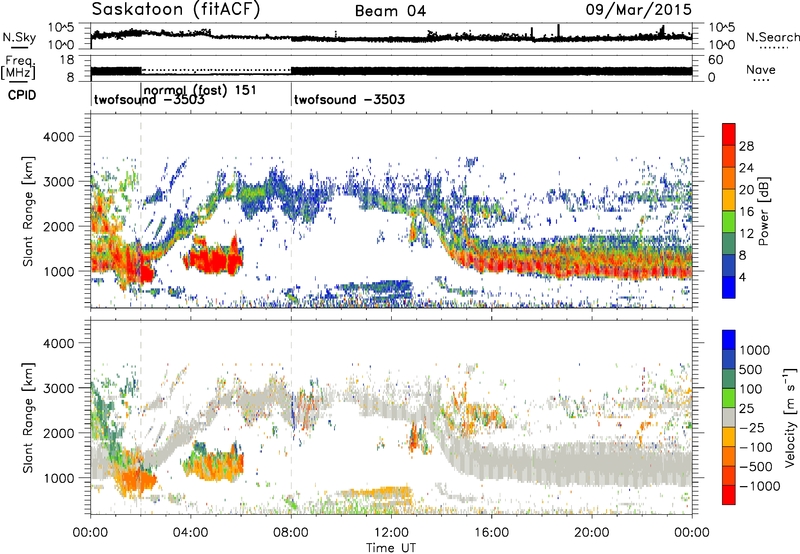Click the date '09/Mar/2015'

click(638, 10)
